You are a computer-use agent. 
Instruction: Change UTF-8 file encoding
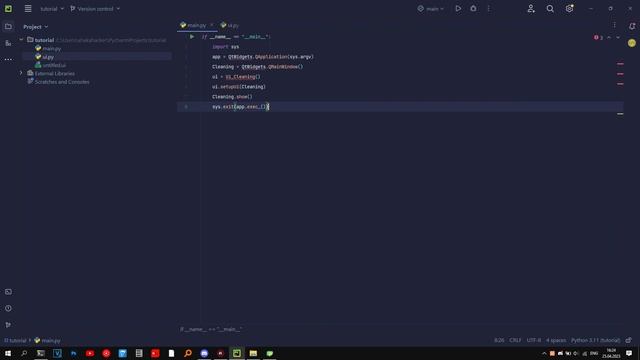pyautogui.click(x=533, y=340)
